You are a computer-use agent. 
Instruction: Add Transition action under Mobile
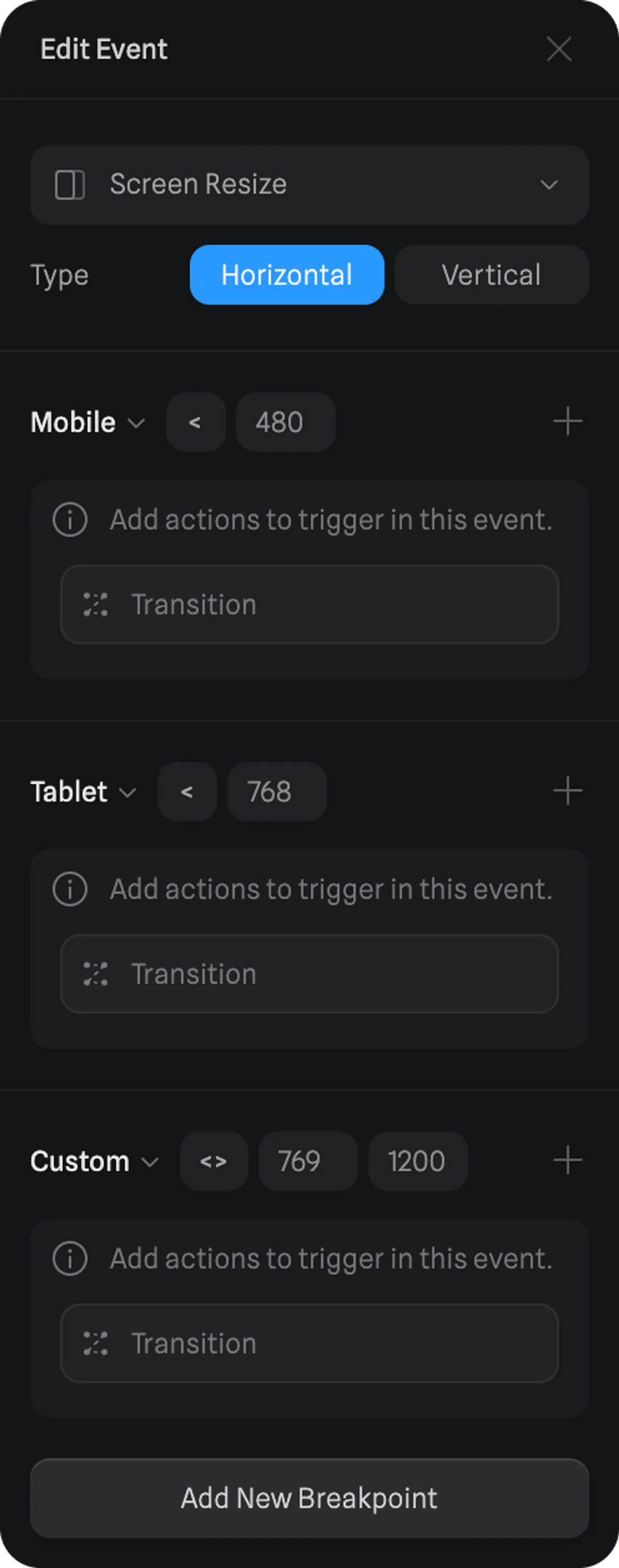[309, 604]
